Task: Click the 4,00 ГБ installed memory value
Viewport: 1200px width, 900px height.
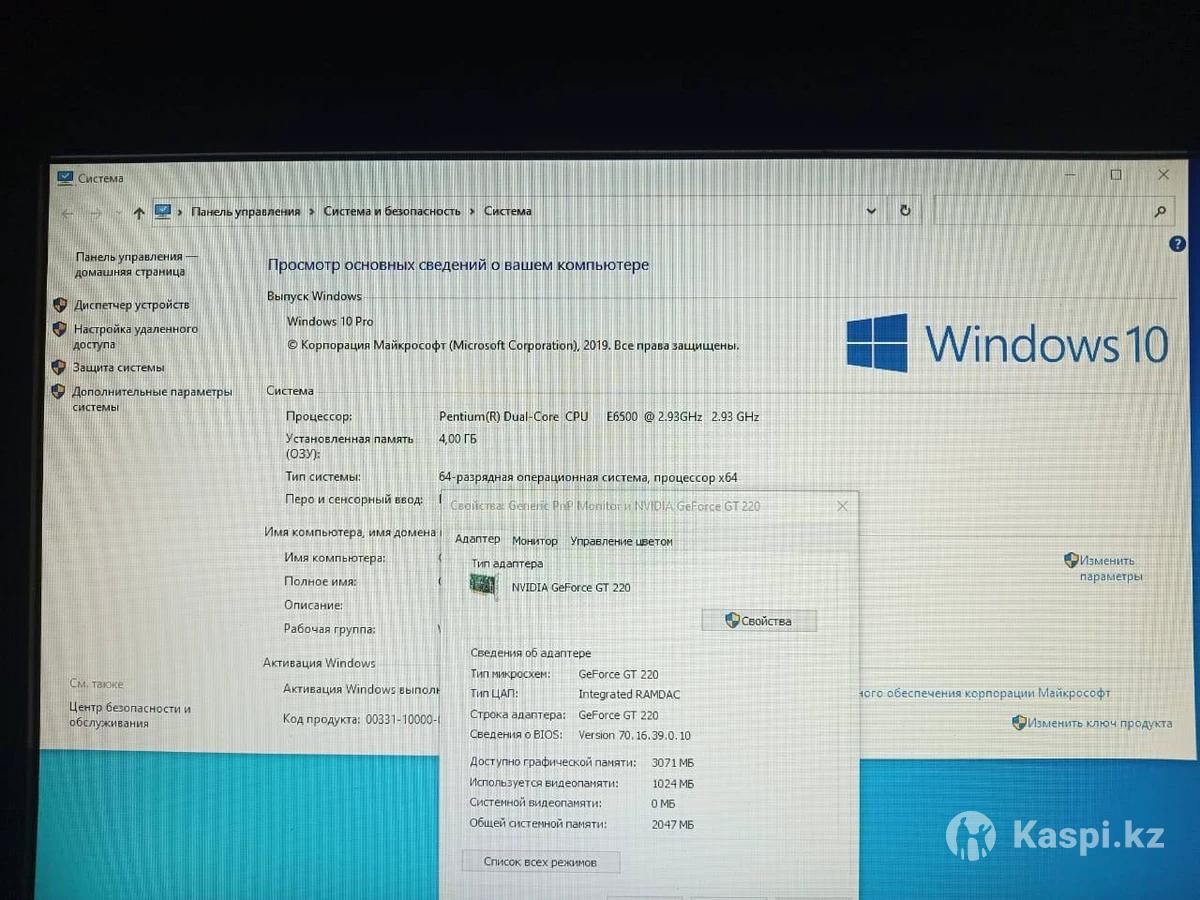Action: (458, 439)
